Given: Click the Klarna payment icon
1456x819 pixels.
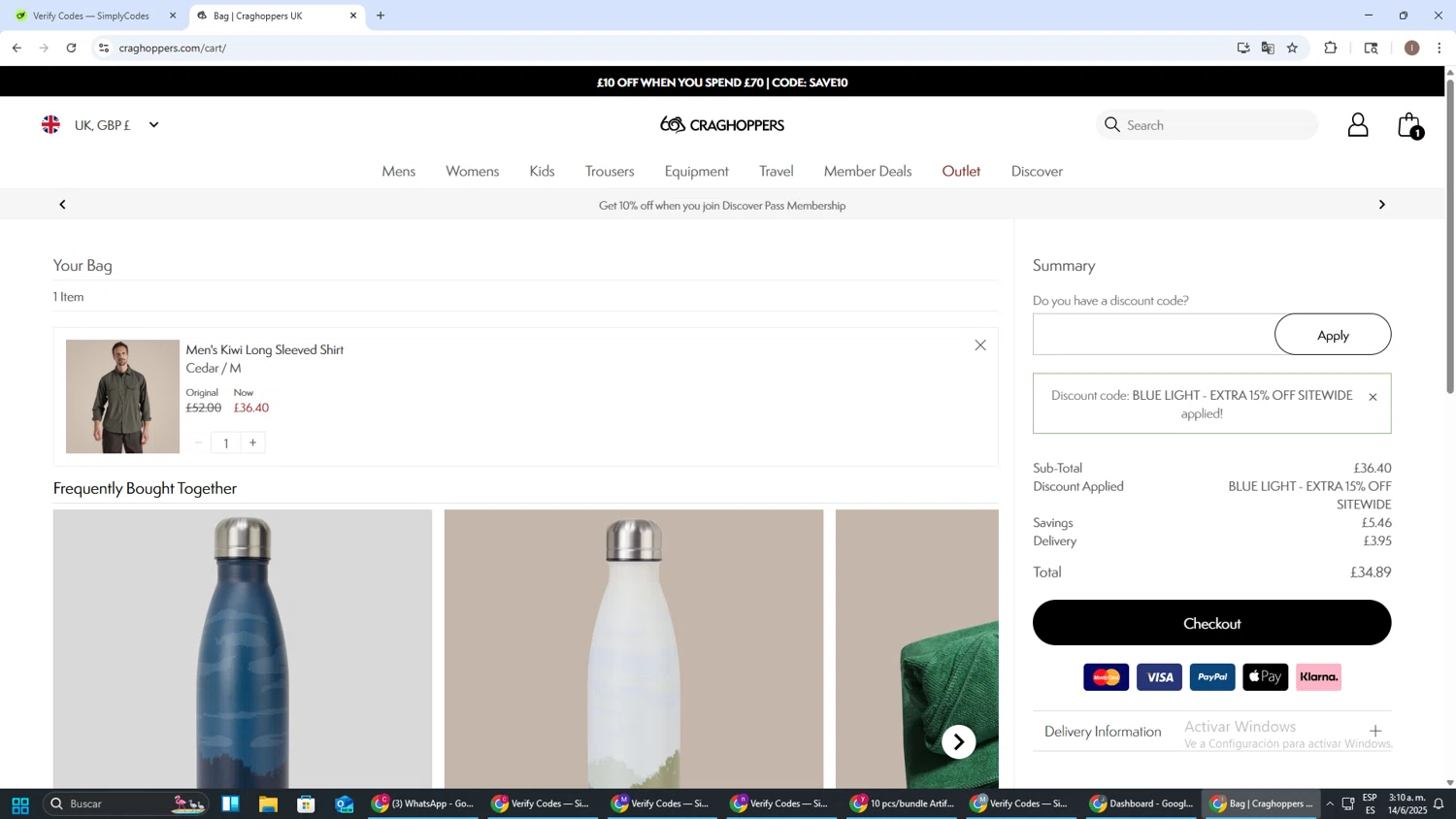Looking at the screenshot, I should click(x=1318, y=677).
